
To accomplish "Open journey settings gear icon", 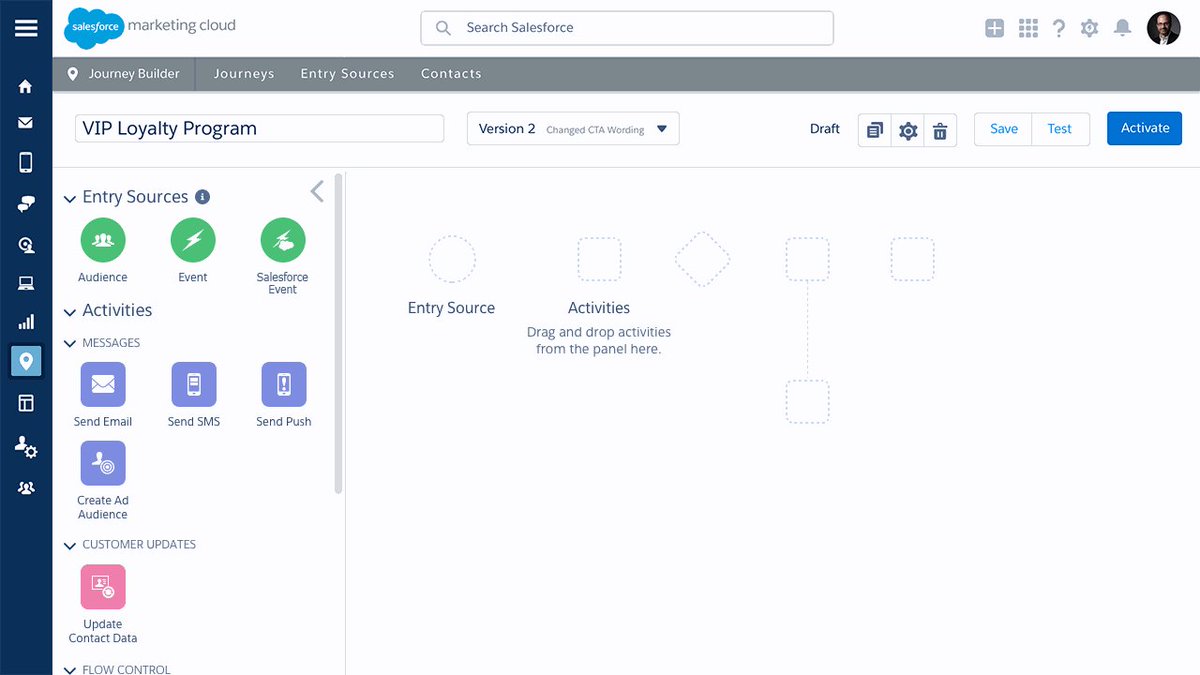I will click(x=908, y=130).
